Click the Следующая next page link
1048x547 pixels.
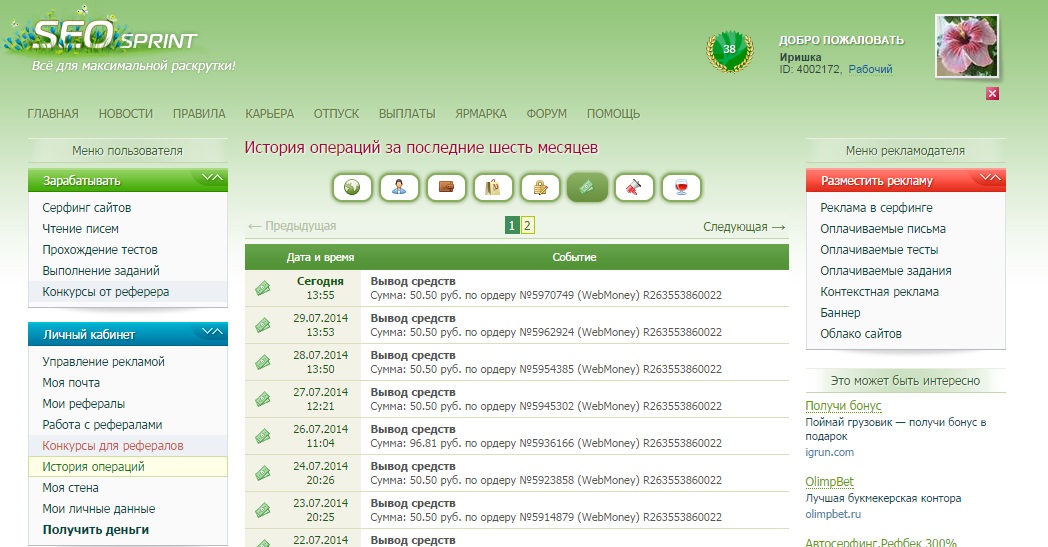(744, 227)
